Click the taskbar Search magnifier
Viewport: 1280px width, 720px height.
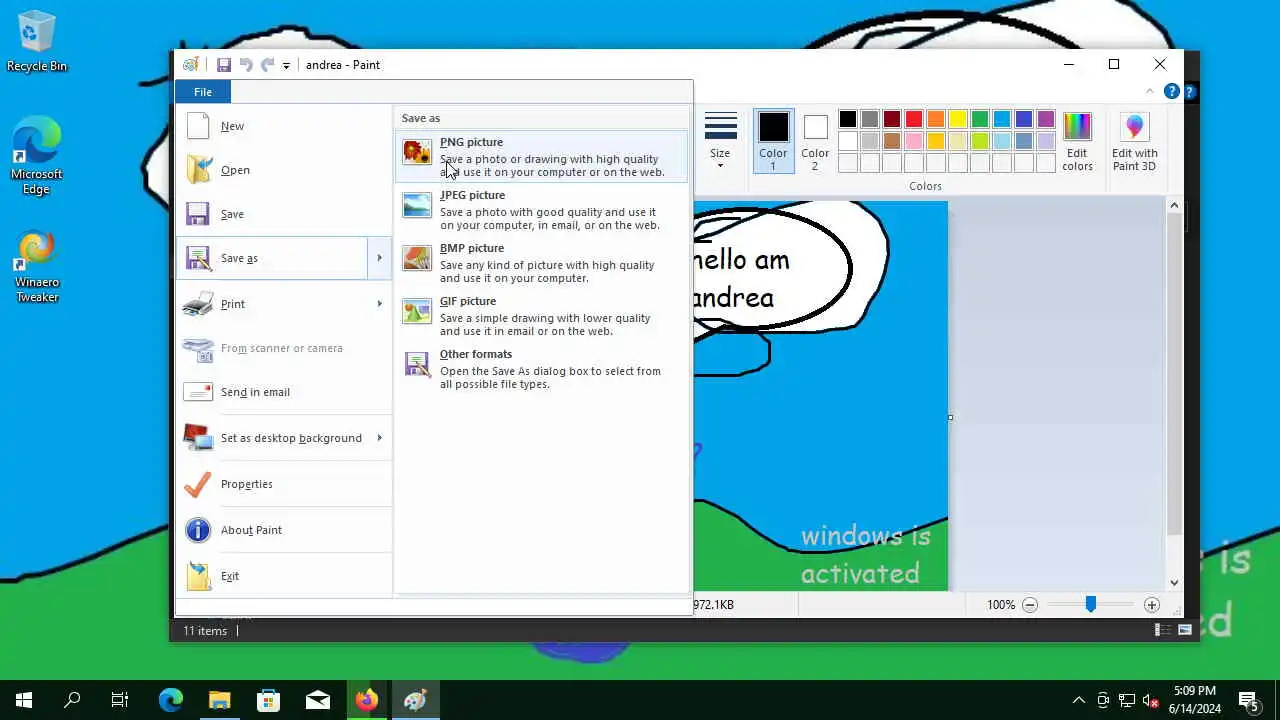click(x=72, y=700)
